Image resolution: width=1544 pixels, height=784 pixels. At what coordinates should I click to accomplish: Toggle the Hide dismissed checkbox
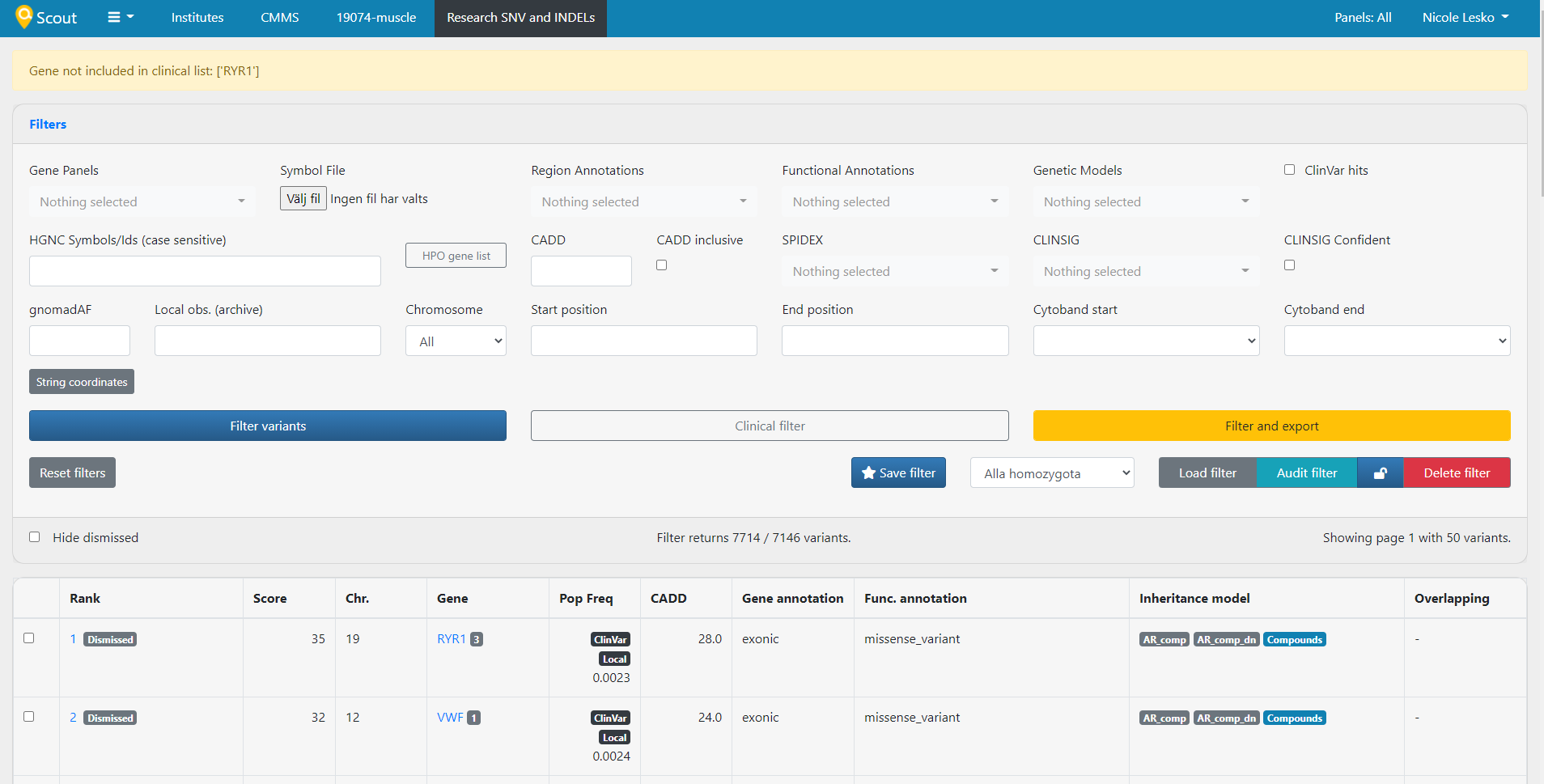(34, 536)
